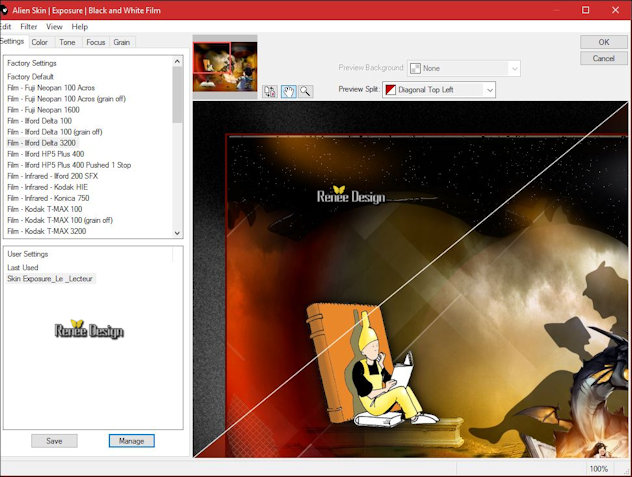The image size is (632, 477).
Task: Open the Help menu
Action: pos(79,27)
